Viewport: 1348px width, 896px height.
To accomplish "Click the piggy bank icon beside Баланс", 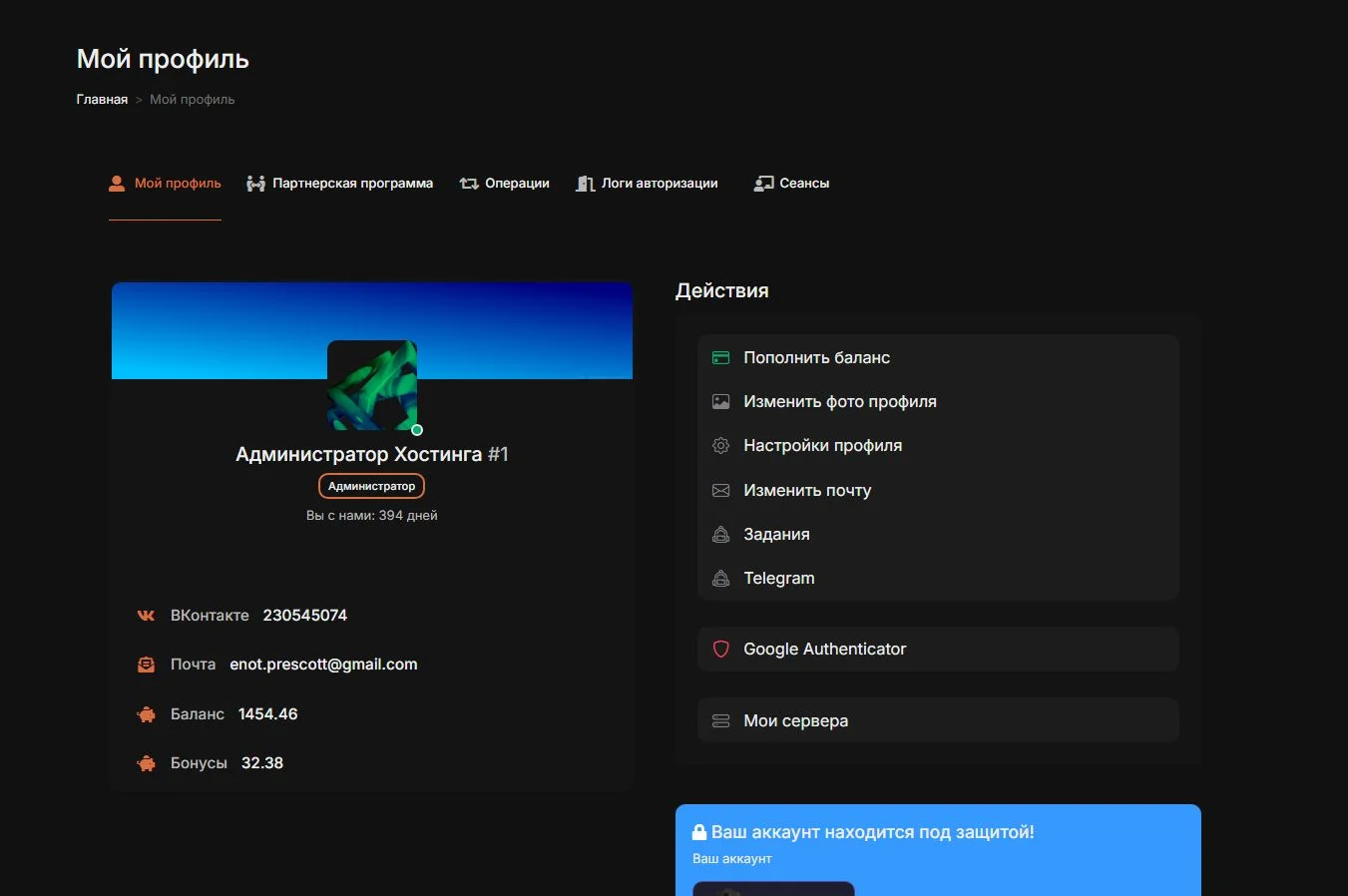I will coord(146,714).
